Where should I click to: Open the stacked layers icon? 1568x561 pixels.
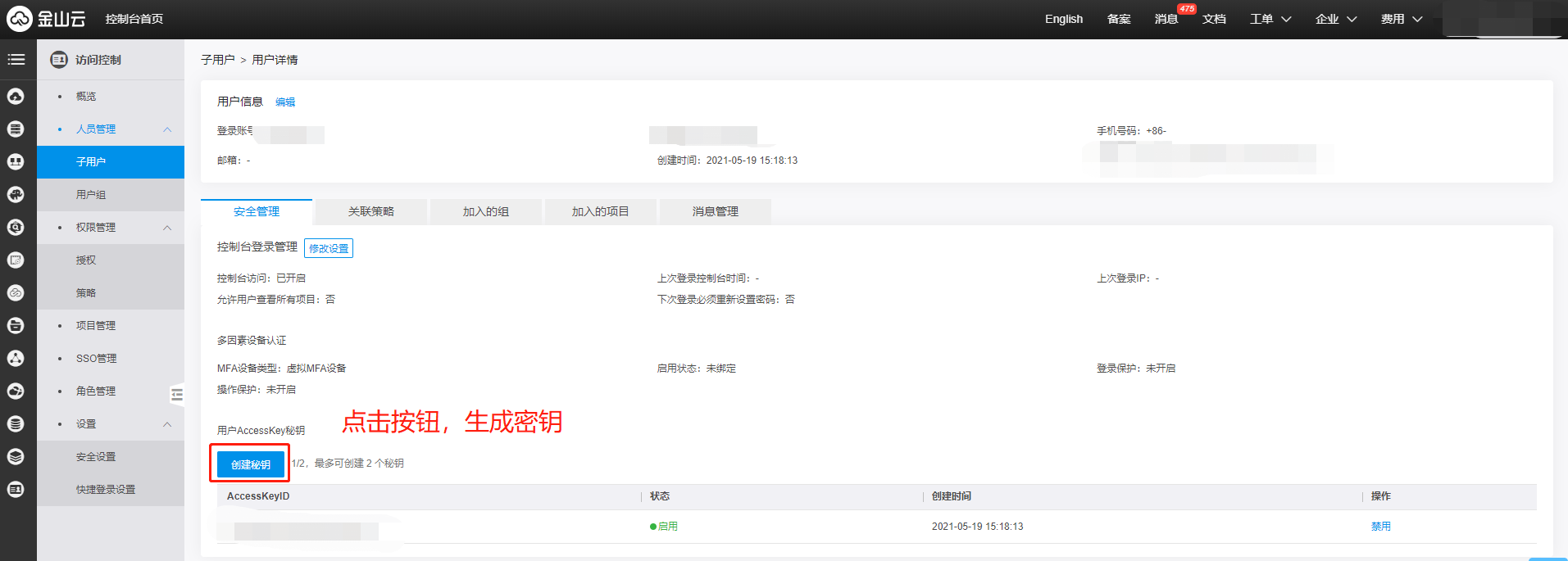[x=16, y=457]
